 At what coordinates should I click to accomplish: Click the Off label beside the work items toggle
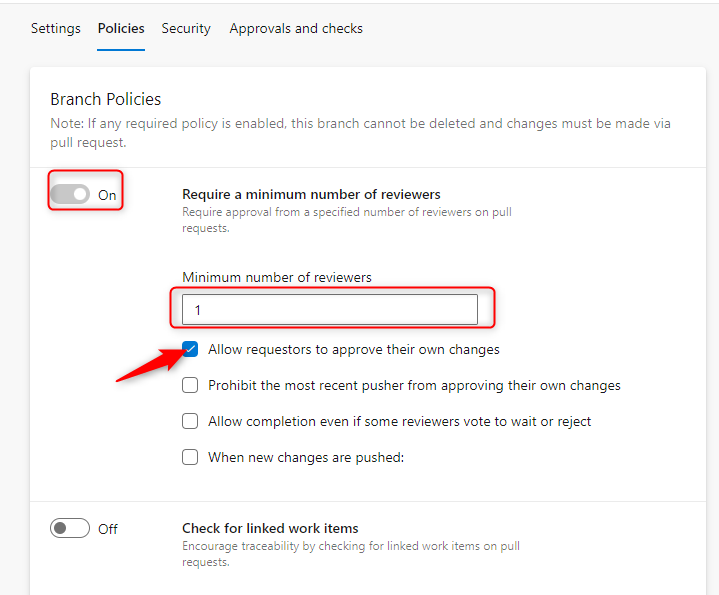(108, 529)
